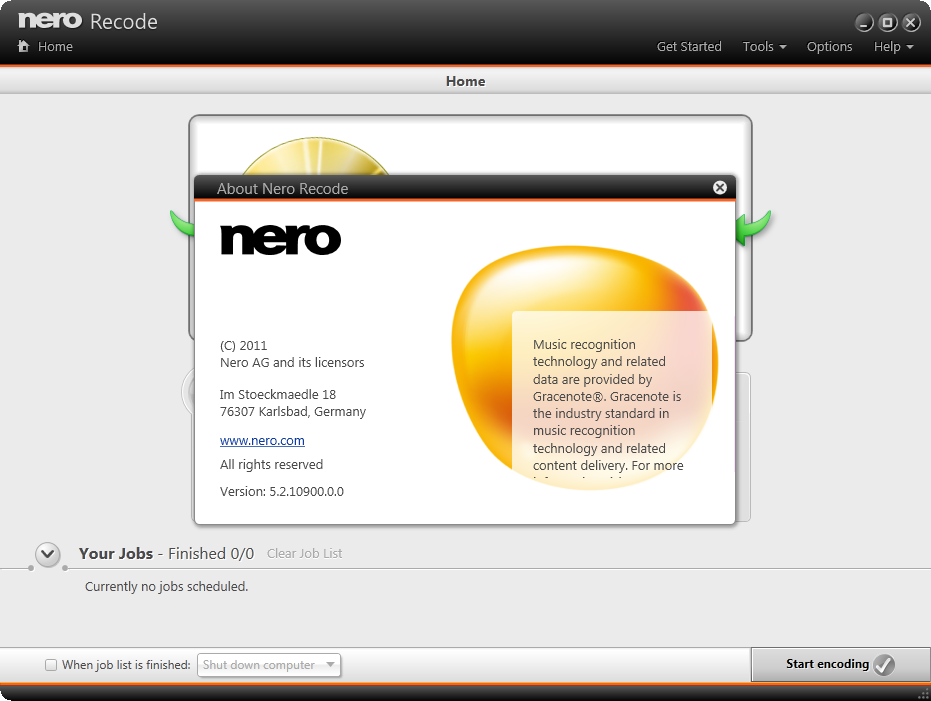Click the green left arrow behind the dialog

point(182,224)
